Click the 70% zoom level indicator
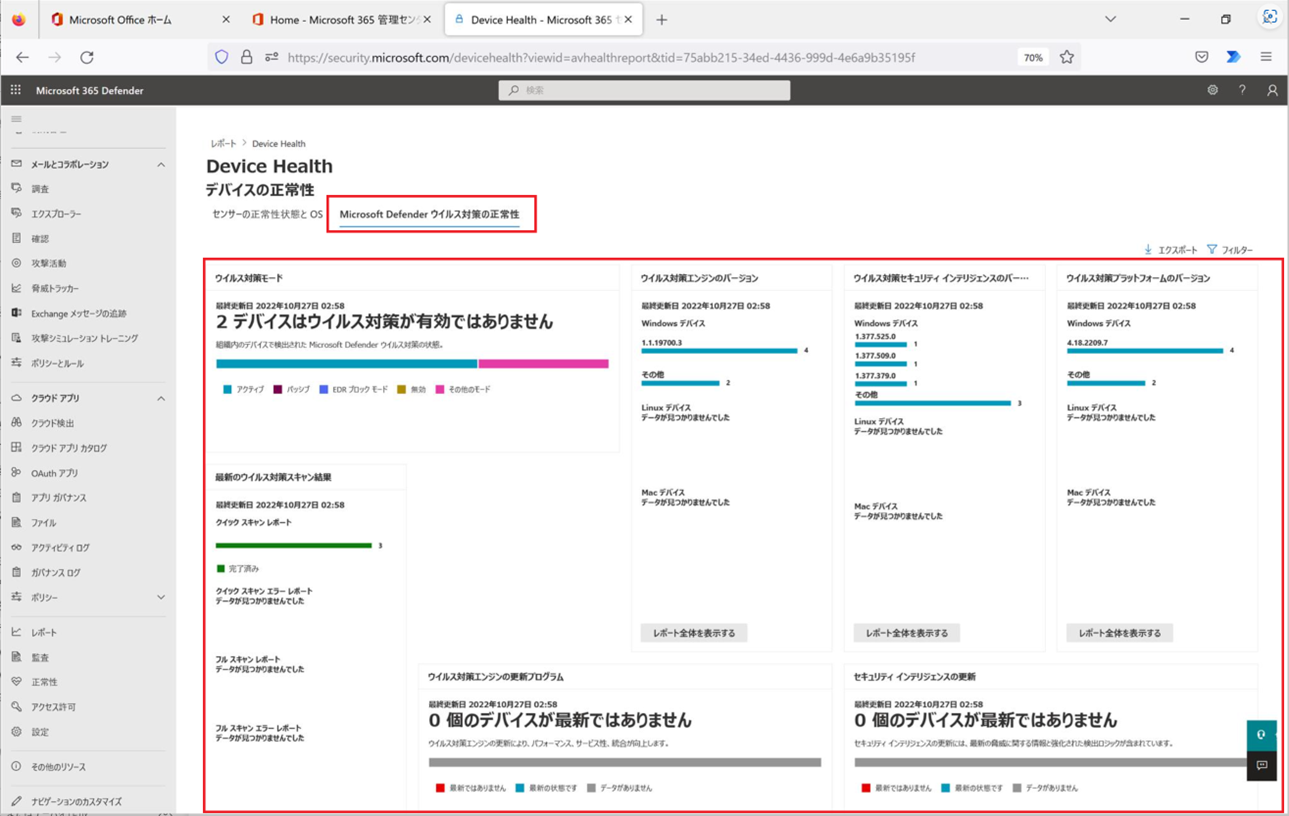Screen dimensions: 1289x816 [x=1032, y=57]
